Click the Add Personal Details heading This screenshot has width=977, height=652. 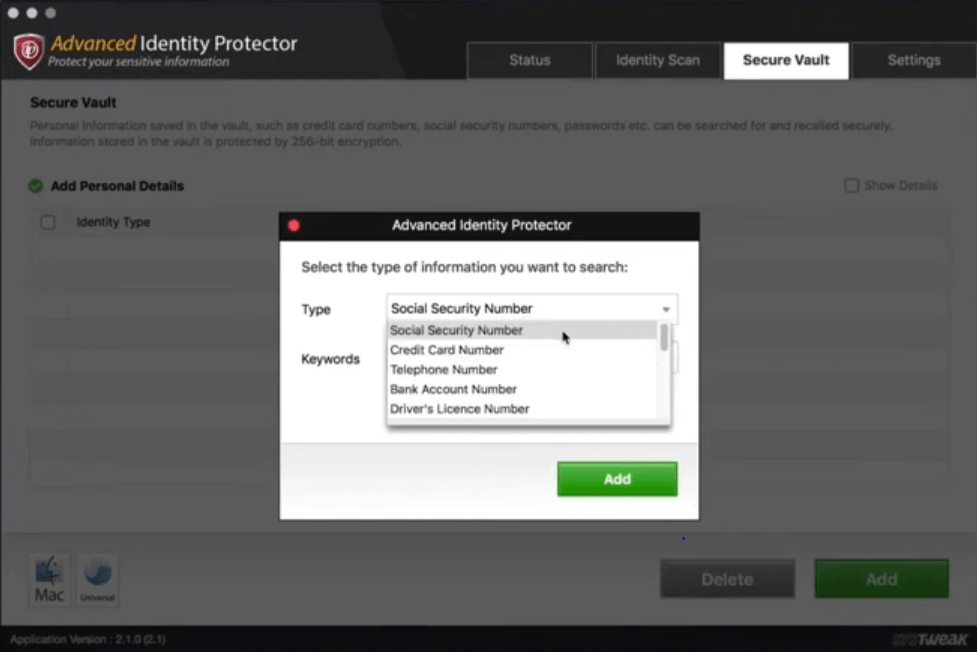pyautogui.click(x=117, y=186)
